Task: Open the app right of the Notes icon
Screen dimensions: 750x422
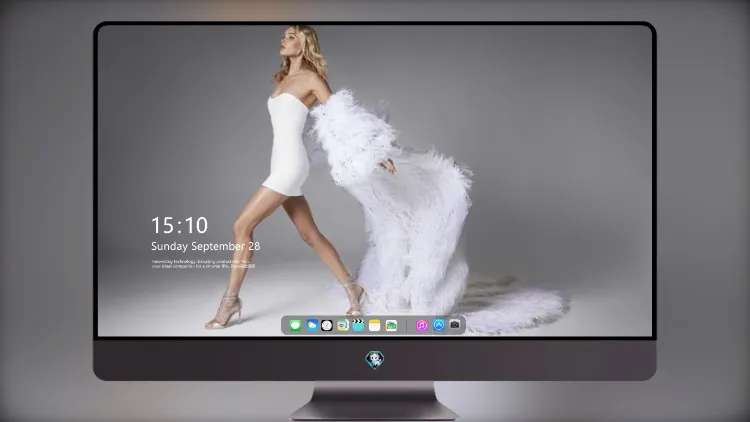Action: (391, 326)
